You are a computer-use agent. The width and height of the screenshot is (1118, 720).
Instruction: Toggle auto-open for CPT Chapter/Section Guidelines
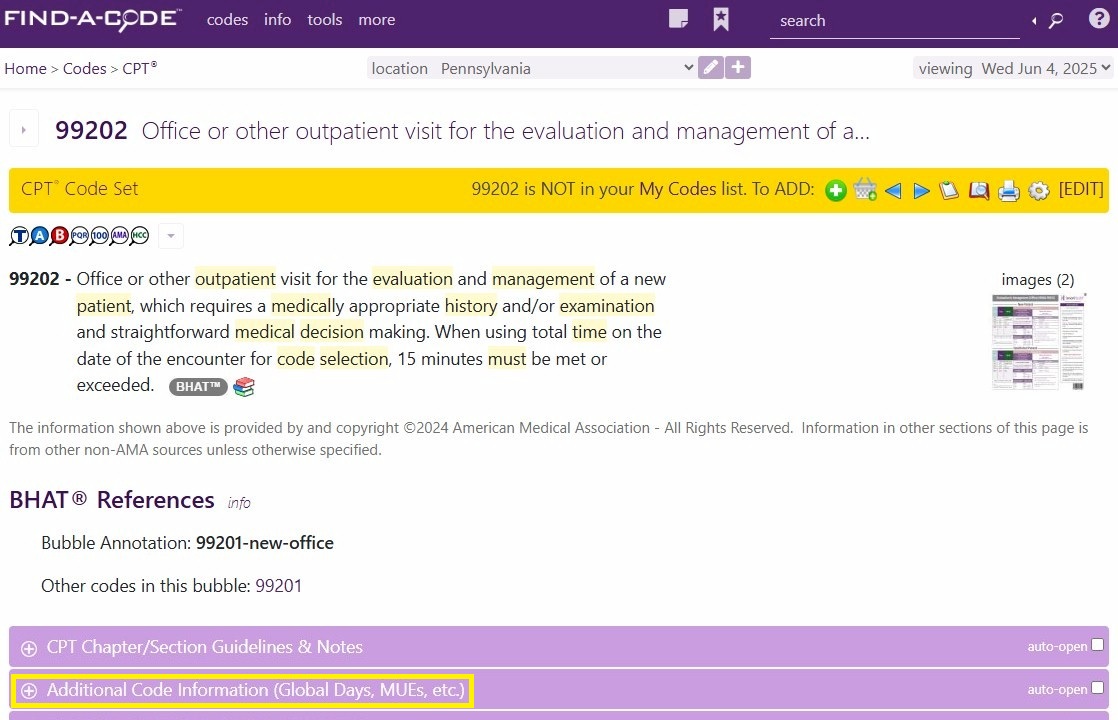click(x=1097, y=644)
